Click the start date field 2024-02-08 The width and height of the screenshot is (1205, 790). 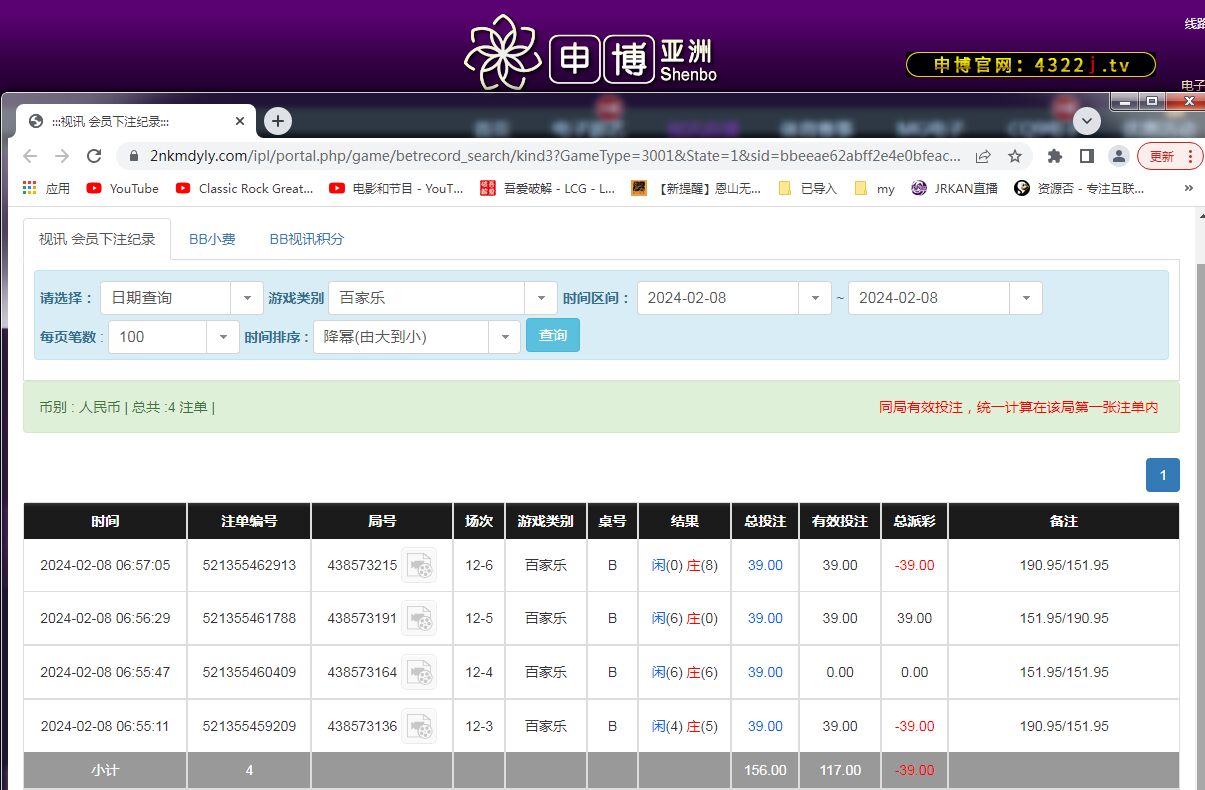tap(718, 298)
